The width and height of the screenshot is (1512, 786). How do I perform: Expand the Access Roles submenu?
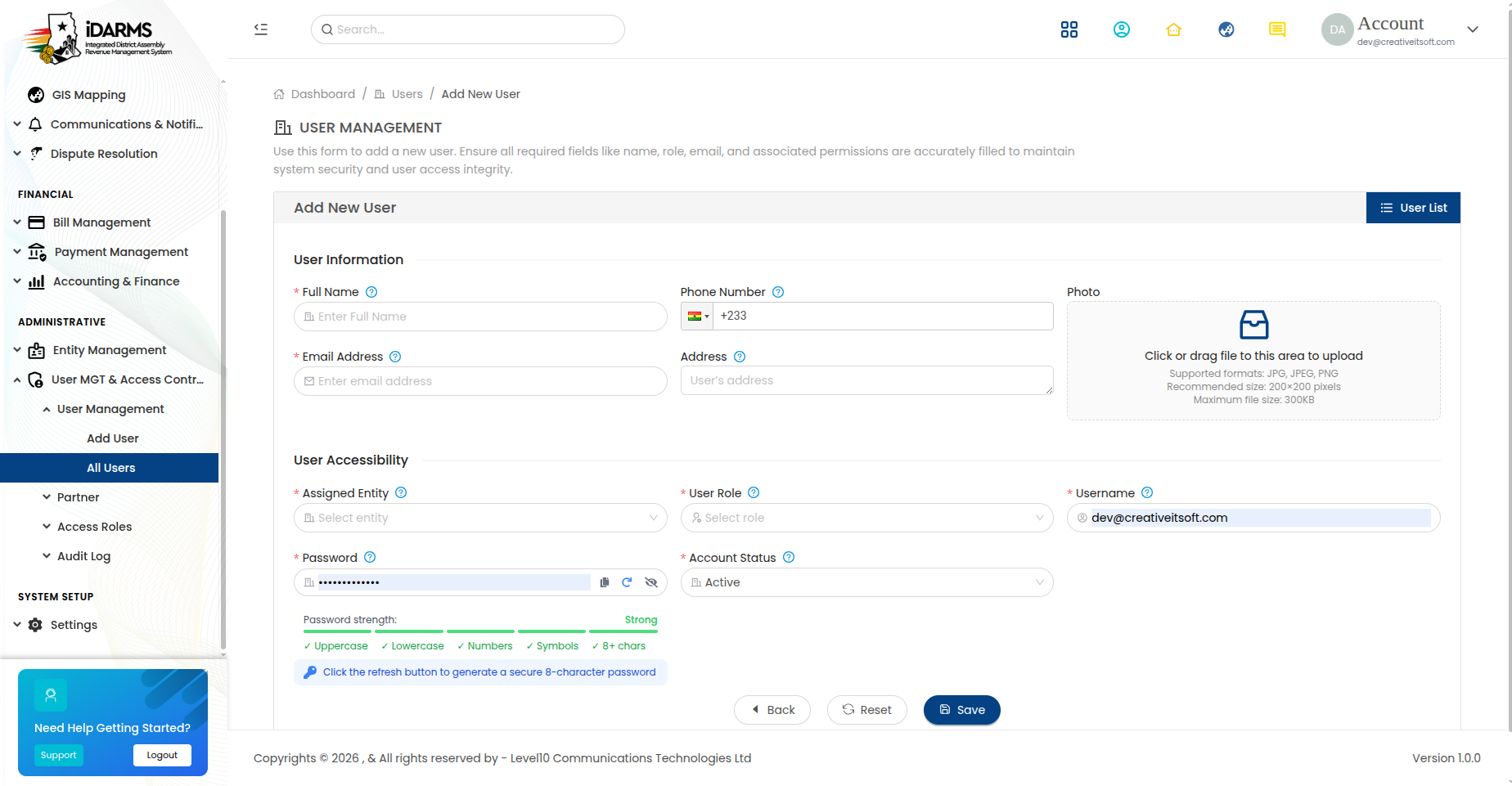coord(109,527)
